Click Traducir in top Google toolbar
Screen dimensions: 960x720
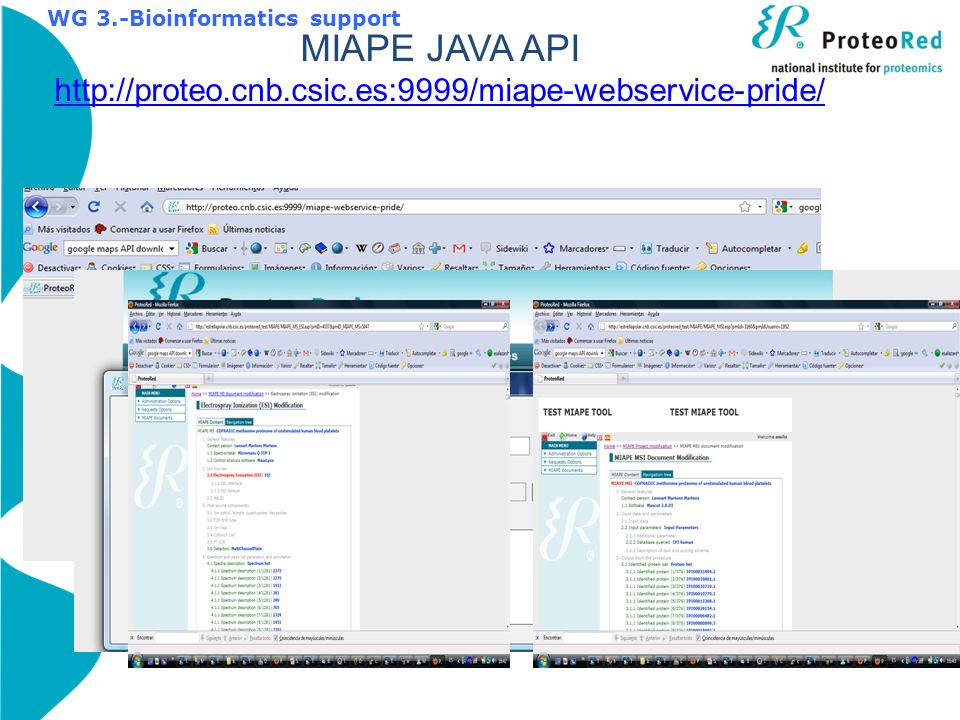665,249
